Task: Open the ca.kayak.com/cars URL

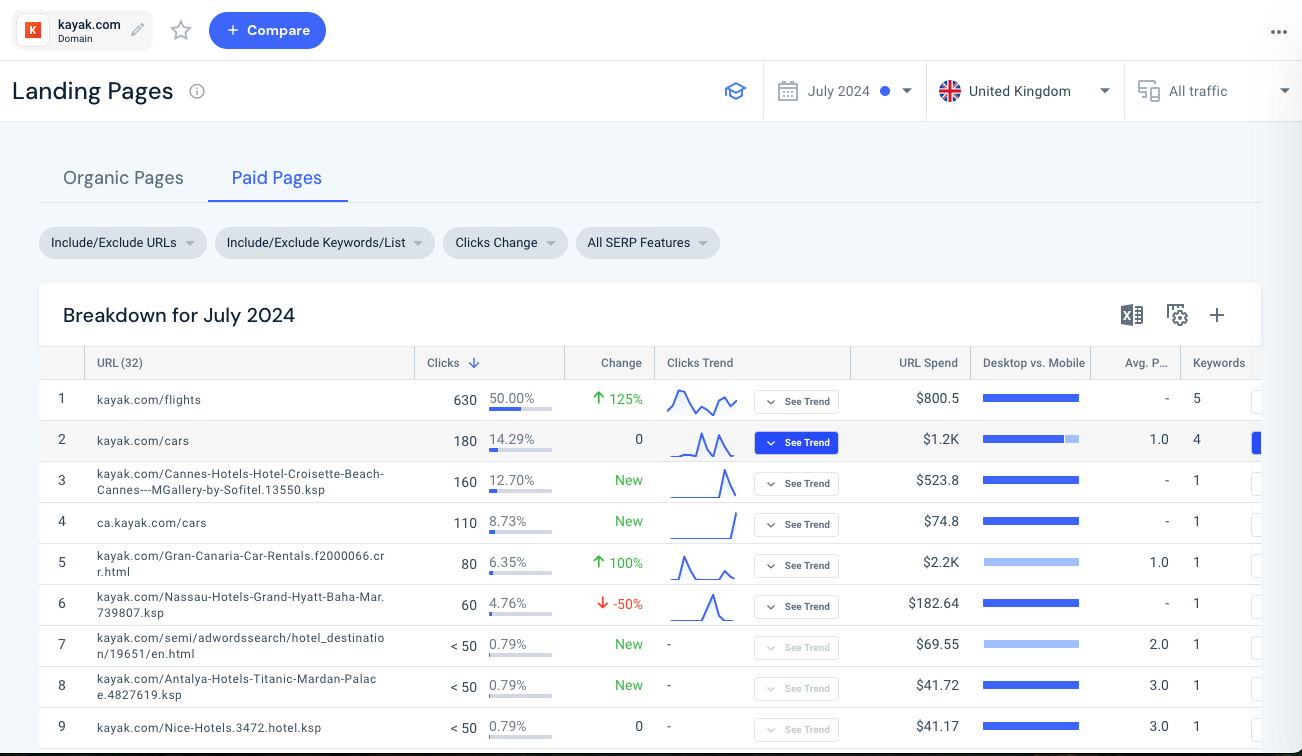Action: click(152, 523)
